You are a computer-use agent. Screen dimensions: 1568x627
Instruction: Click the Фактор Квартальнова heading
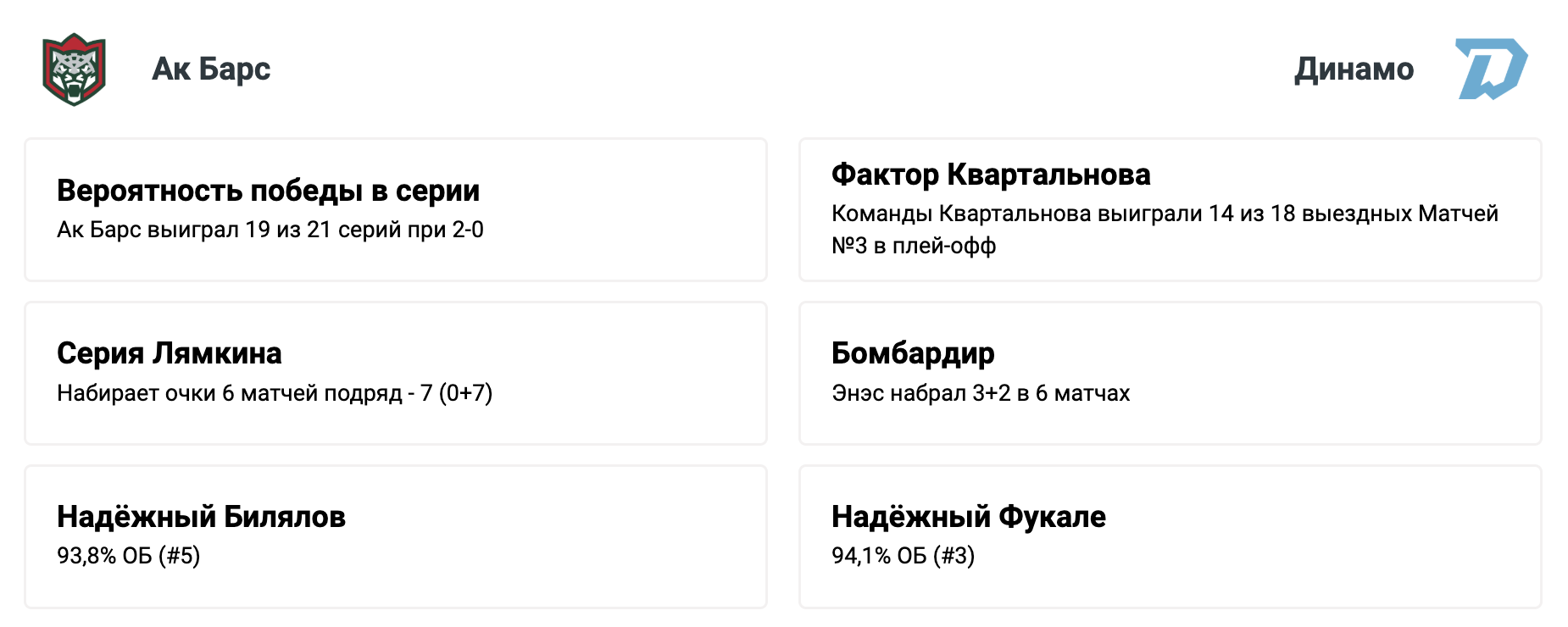(991, 175)
